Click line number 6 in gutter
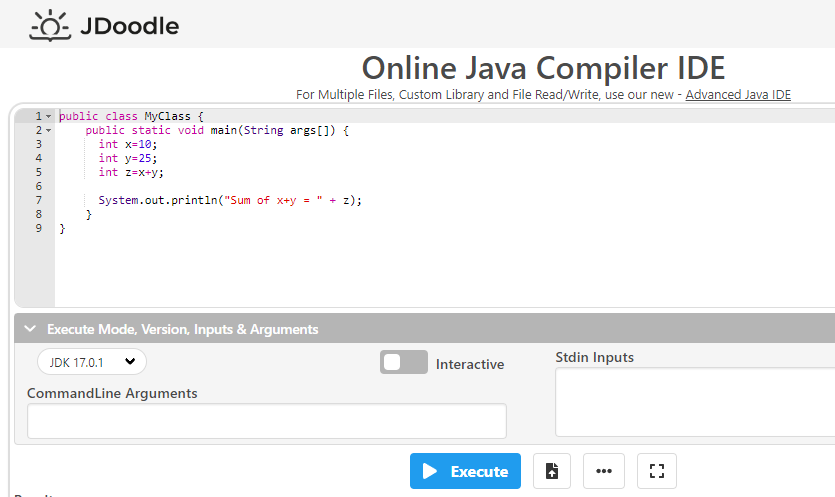Screen dimensions: 835x497 tap(38, 186)
